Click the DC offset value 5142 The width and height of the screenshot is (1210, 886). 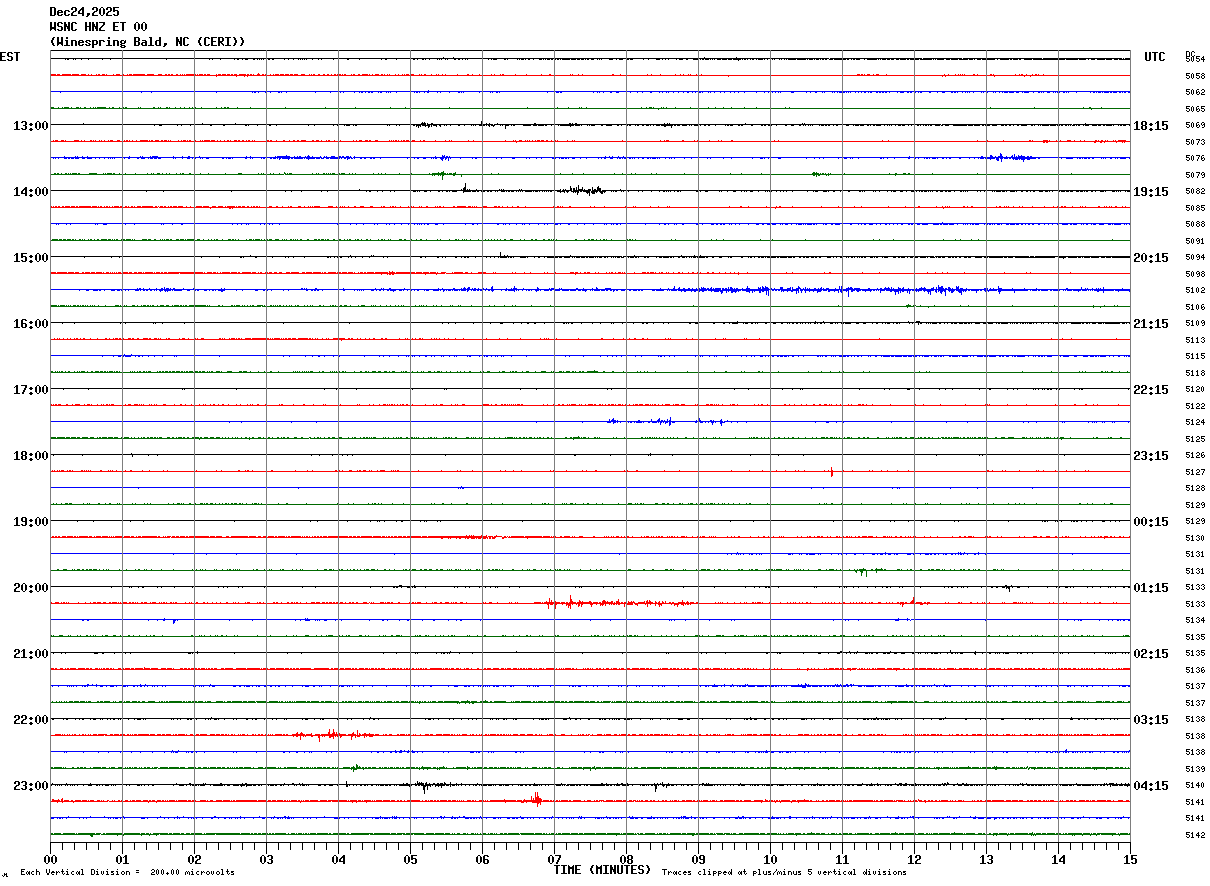coord(1195,836)
